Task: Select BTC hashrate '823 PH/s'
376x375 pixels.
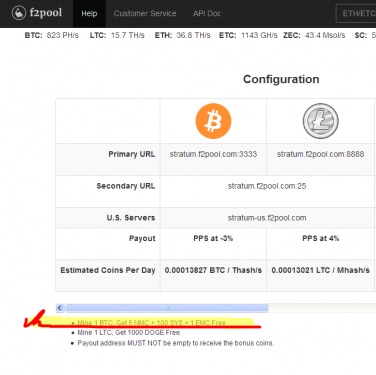Action: tap(63, 35)
